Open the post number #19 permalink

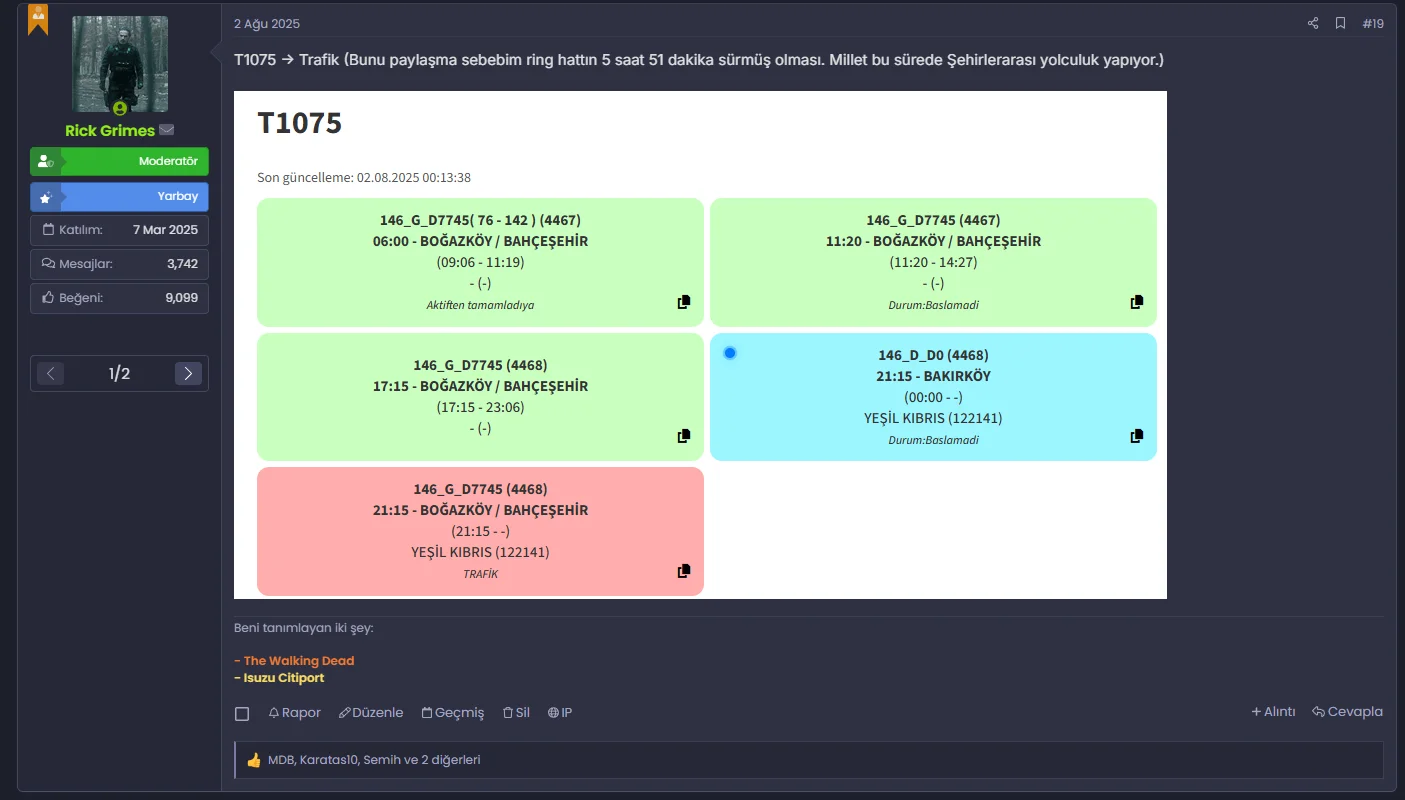click(x=1373, y=23)
